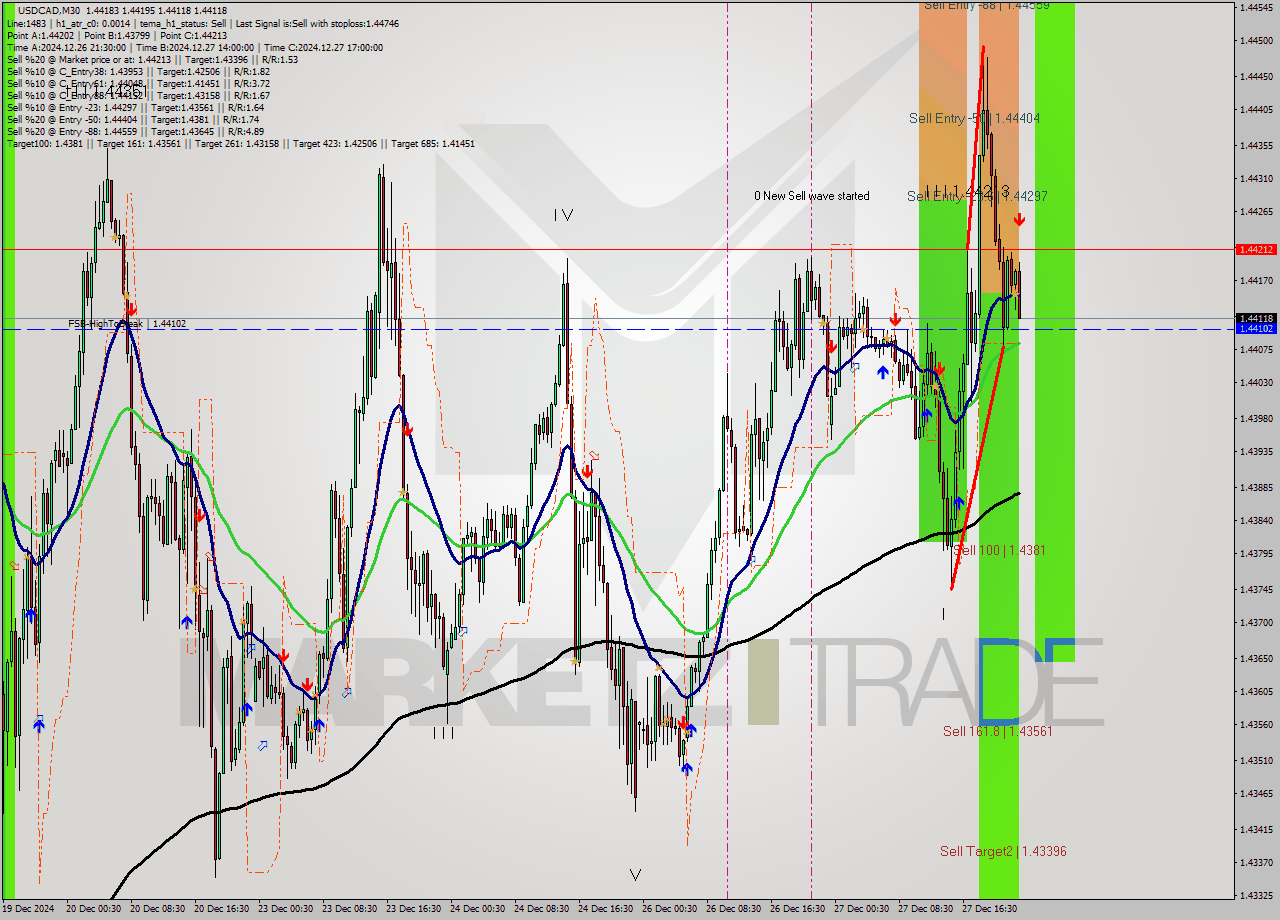1280x920 pixels.
Task: Click the 1.44265 price axis label
Action: pyautogui.click(x=1256, y=212)
